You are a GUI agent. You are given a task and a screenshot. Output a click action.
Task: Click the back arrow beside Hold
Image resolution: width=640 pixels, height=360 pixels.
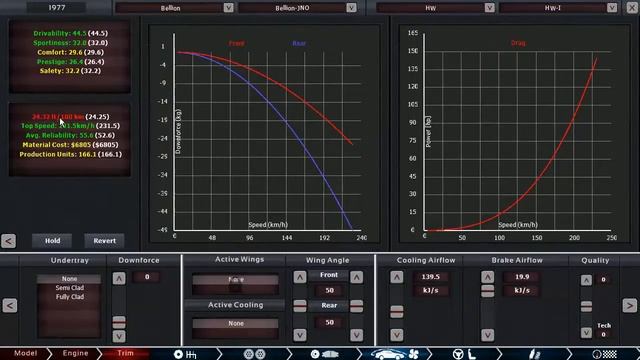9,241
